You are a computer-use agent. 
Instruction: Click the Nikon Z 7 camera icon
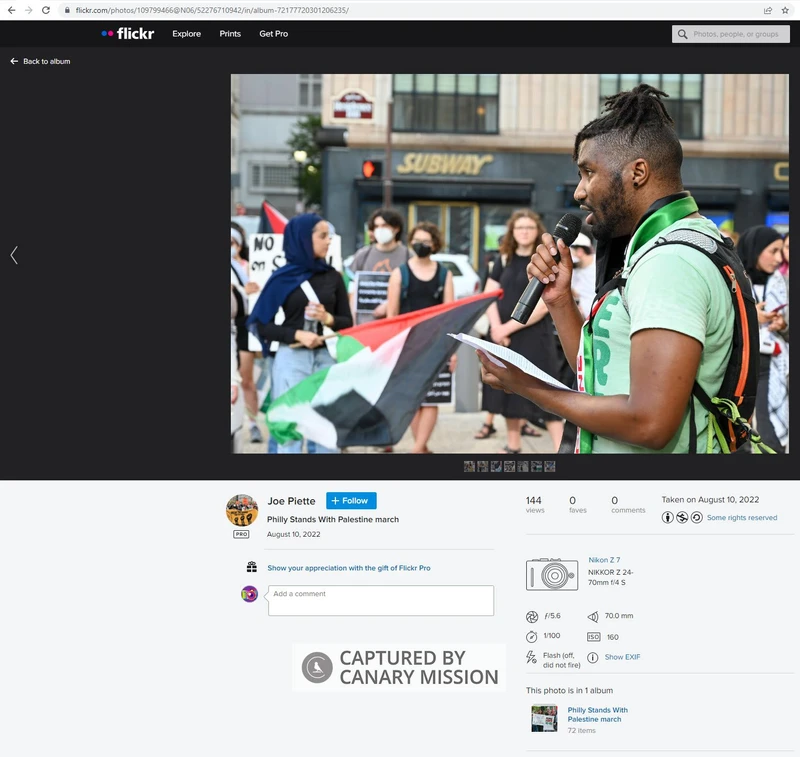552,574
